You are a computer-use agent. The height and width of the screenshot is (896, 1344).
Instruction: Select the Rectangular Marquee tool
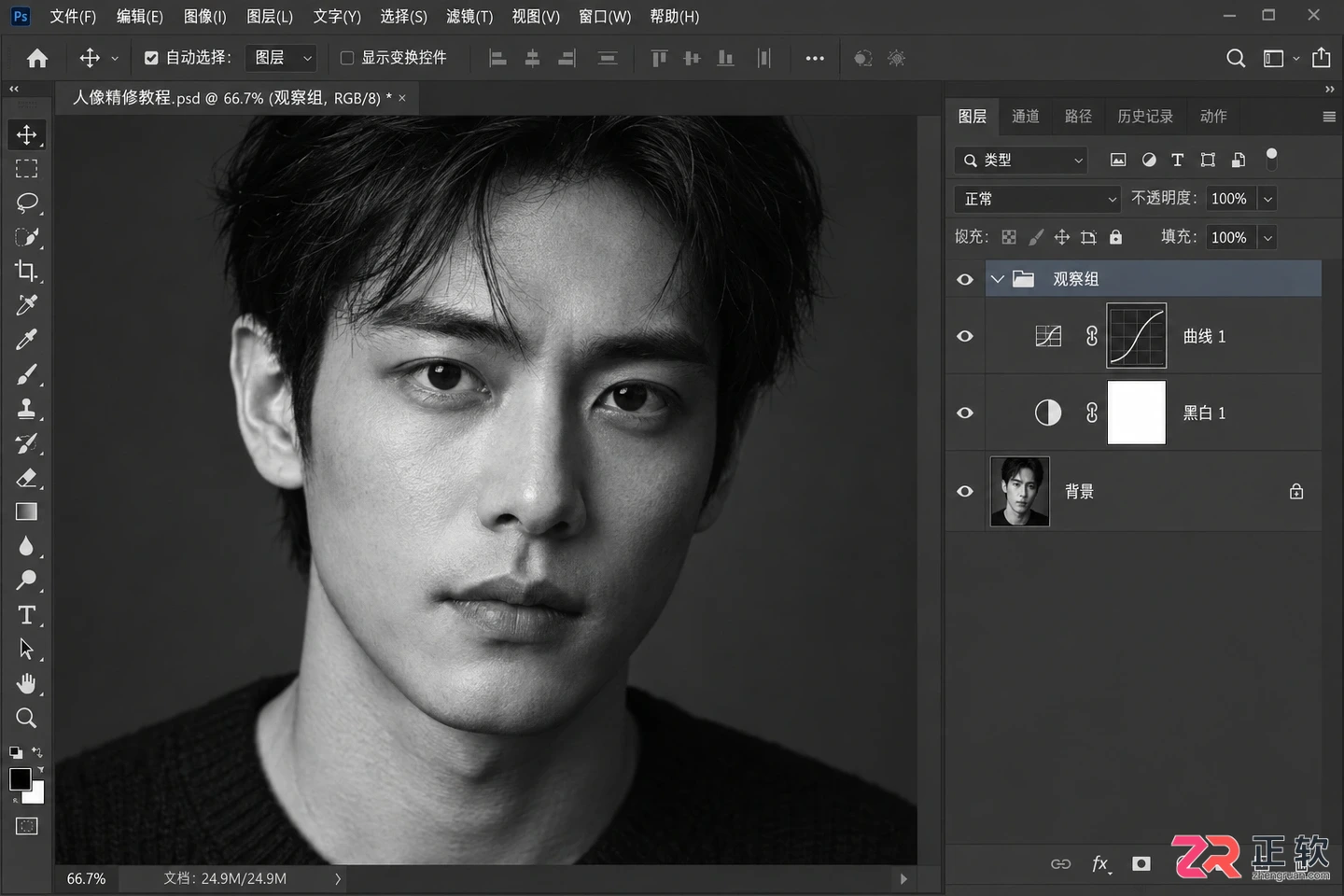tap(26, 169)
